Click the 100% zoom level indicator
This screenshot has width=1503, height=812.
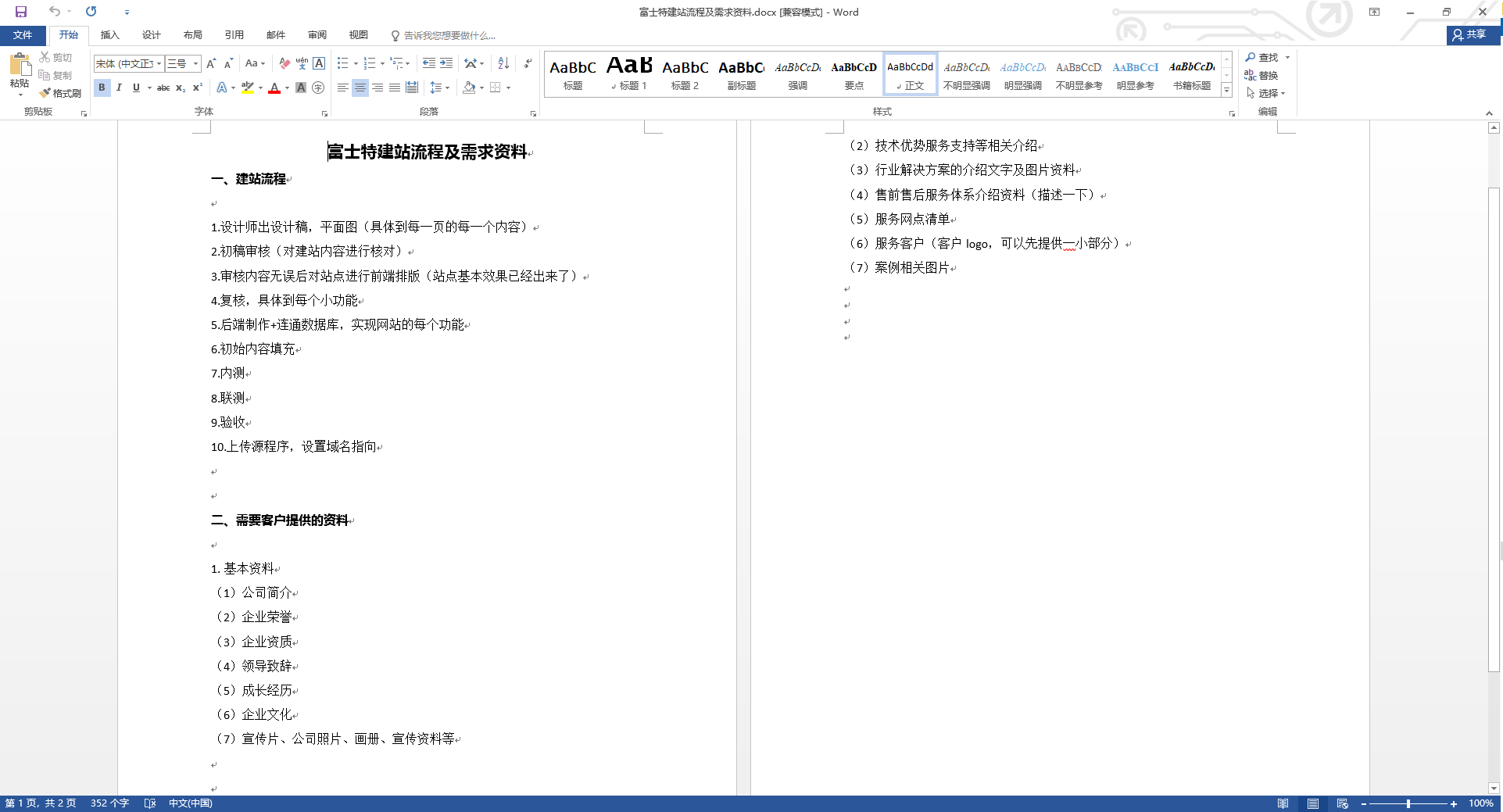click(1481, 803)
